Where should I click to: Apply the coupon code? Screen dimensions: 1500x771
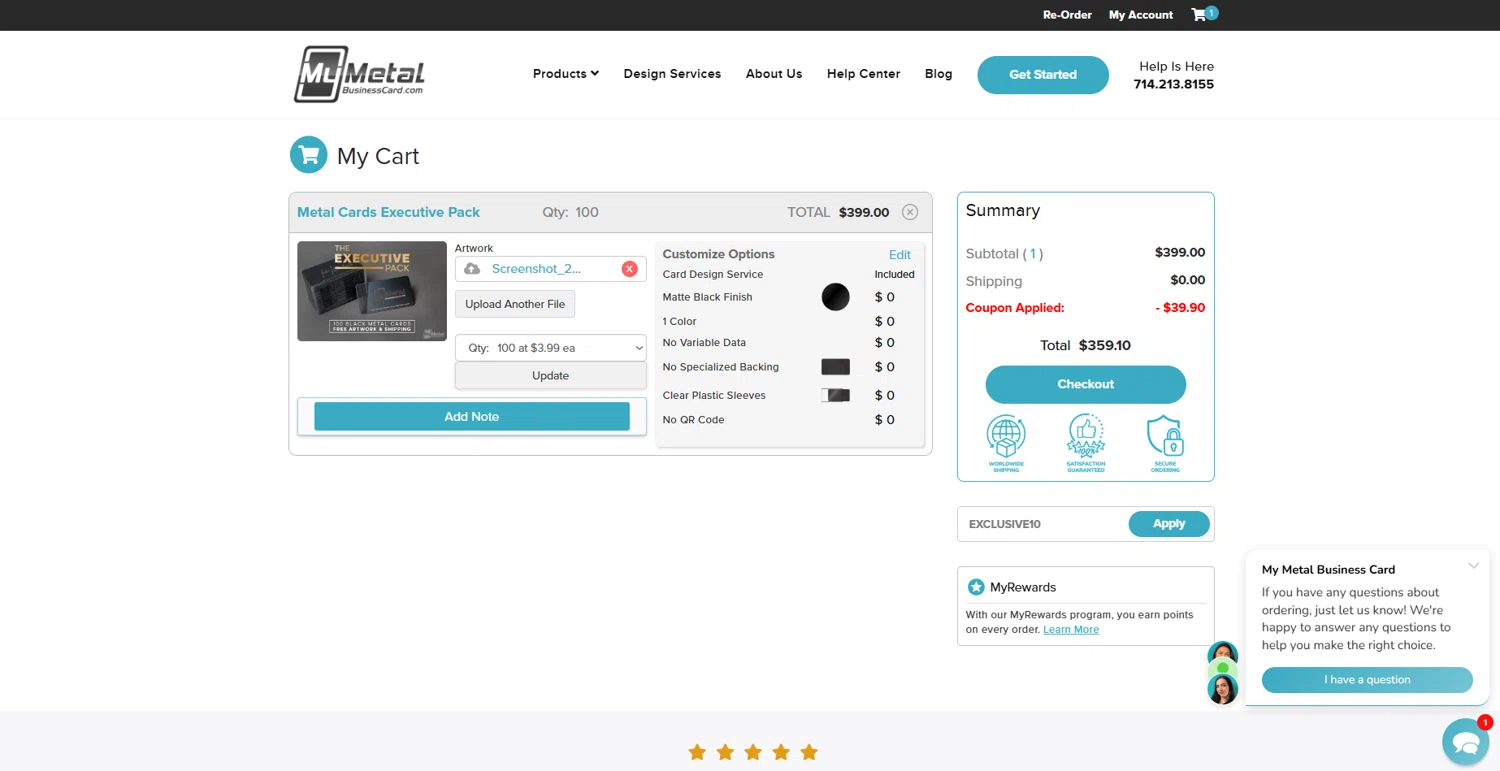1169,524
